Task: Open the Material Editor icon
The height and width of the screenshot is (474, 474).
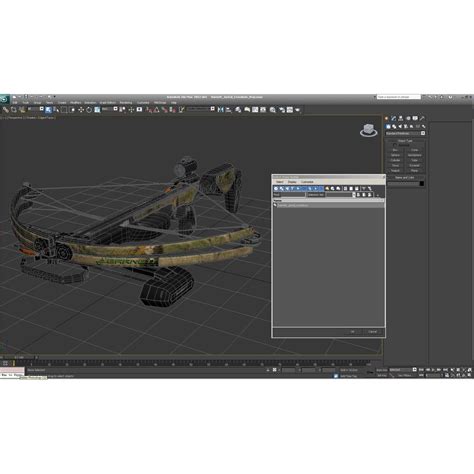Action: point(273,110)
